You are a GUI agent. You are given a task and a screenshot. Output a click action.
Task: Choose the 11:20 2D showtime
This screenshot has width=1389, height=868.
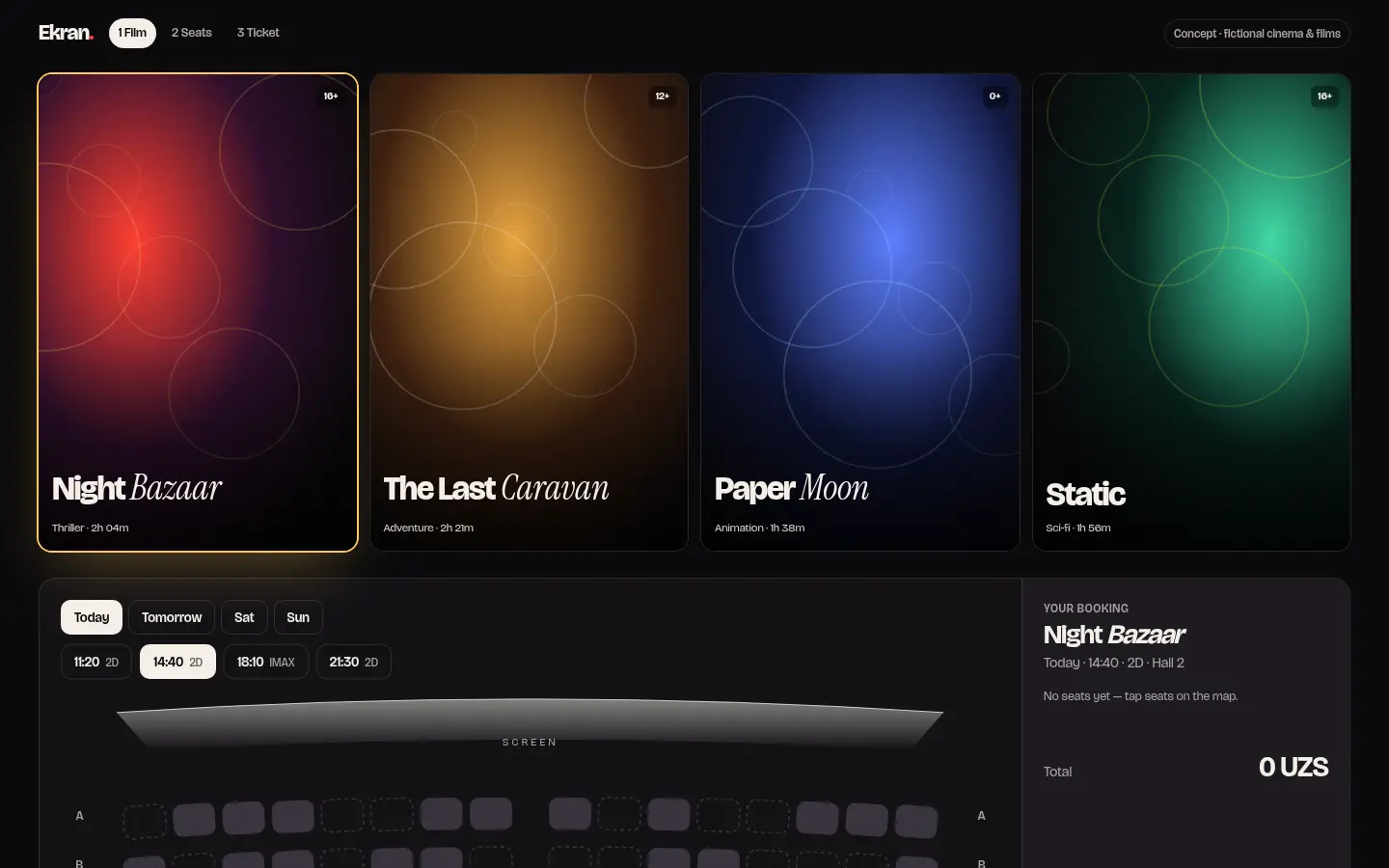pos(96,662)
